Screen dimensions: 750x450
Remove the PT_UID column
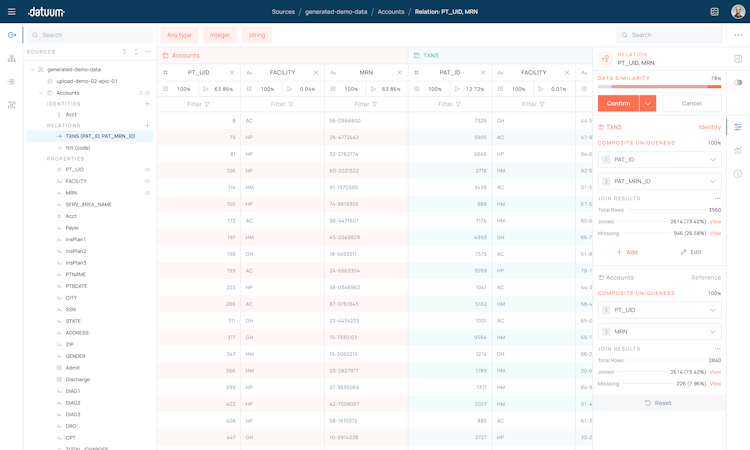pyautogui.click(x=232, y=73)
